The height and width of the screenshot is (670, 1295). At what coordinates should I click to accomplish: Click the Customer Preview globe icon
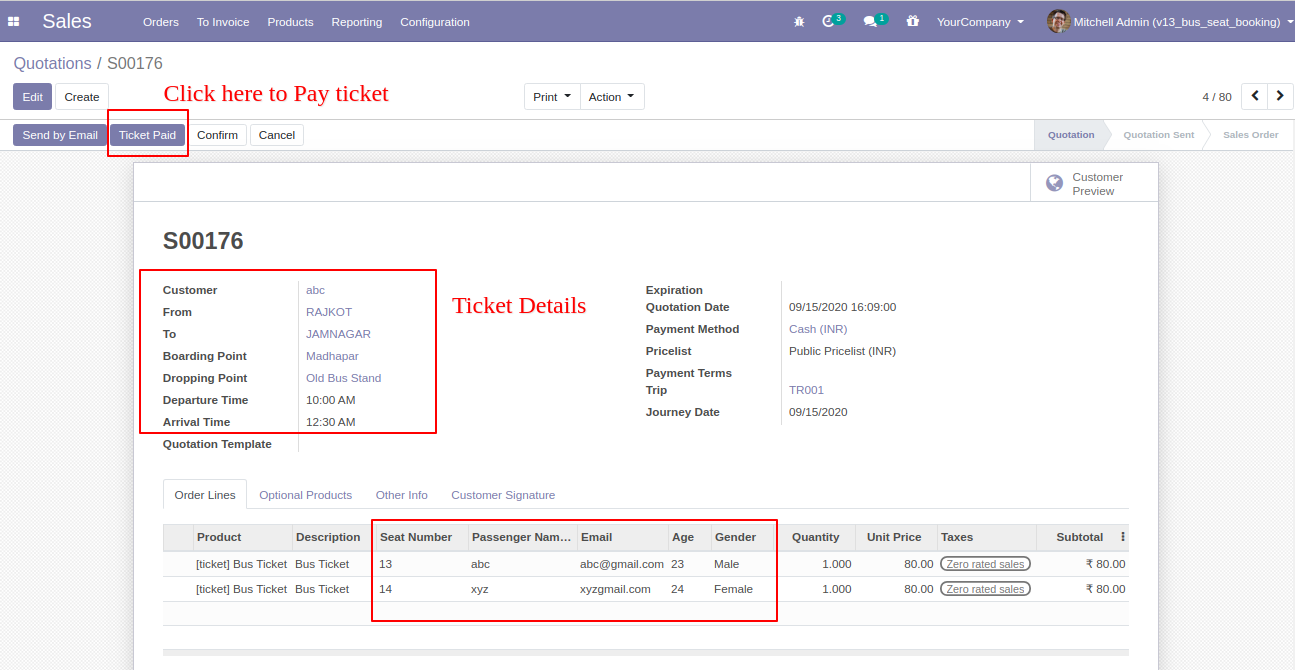pyautogui.click(x=1054, y=183)
